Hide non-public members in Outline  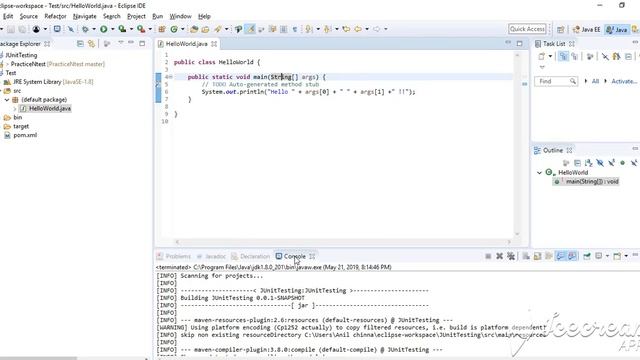622,163
